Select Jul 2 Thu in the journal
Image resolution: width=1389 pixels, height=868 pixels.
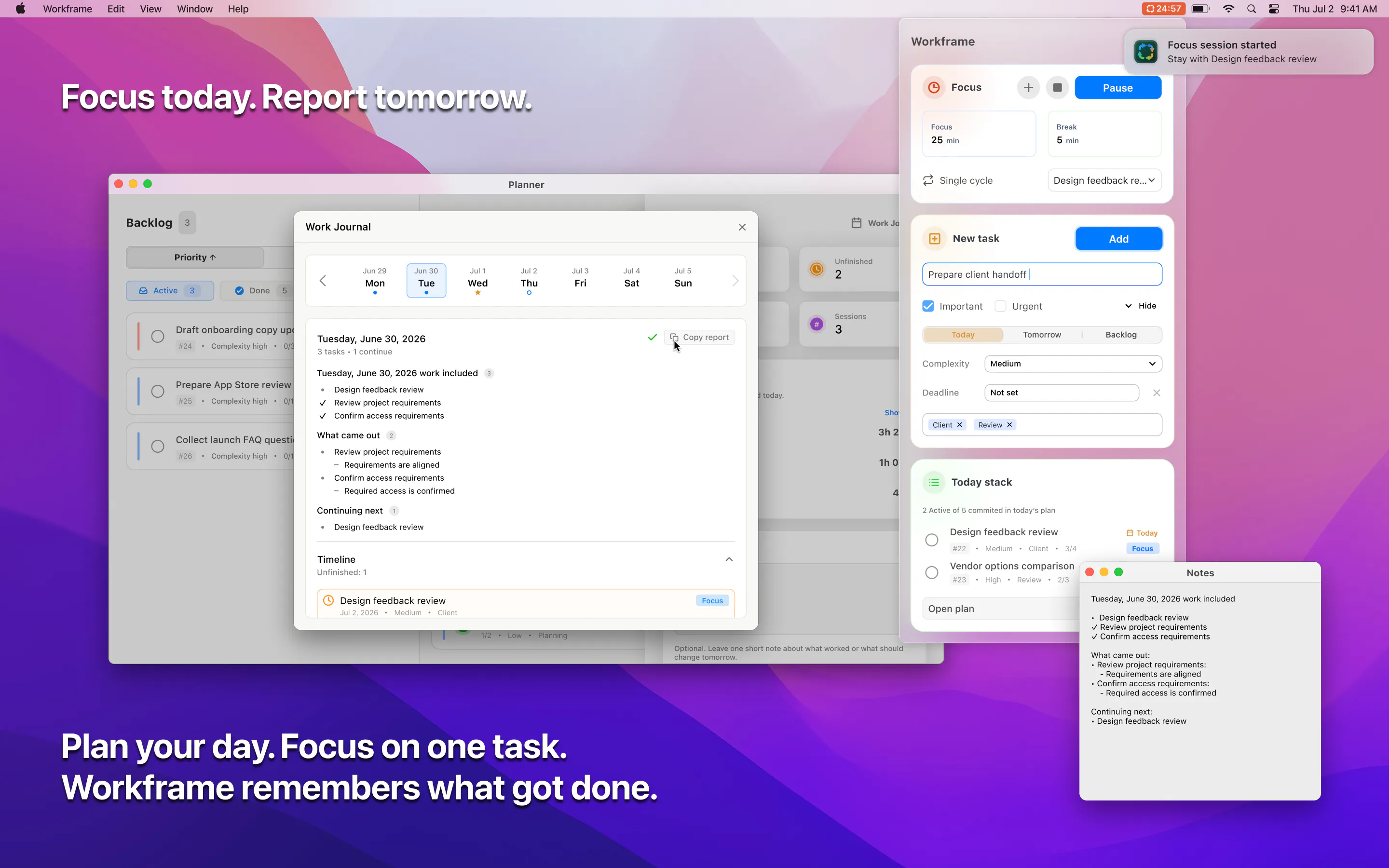point(529,281)
